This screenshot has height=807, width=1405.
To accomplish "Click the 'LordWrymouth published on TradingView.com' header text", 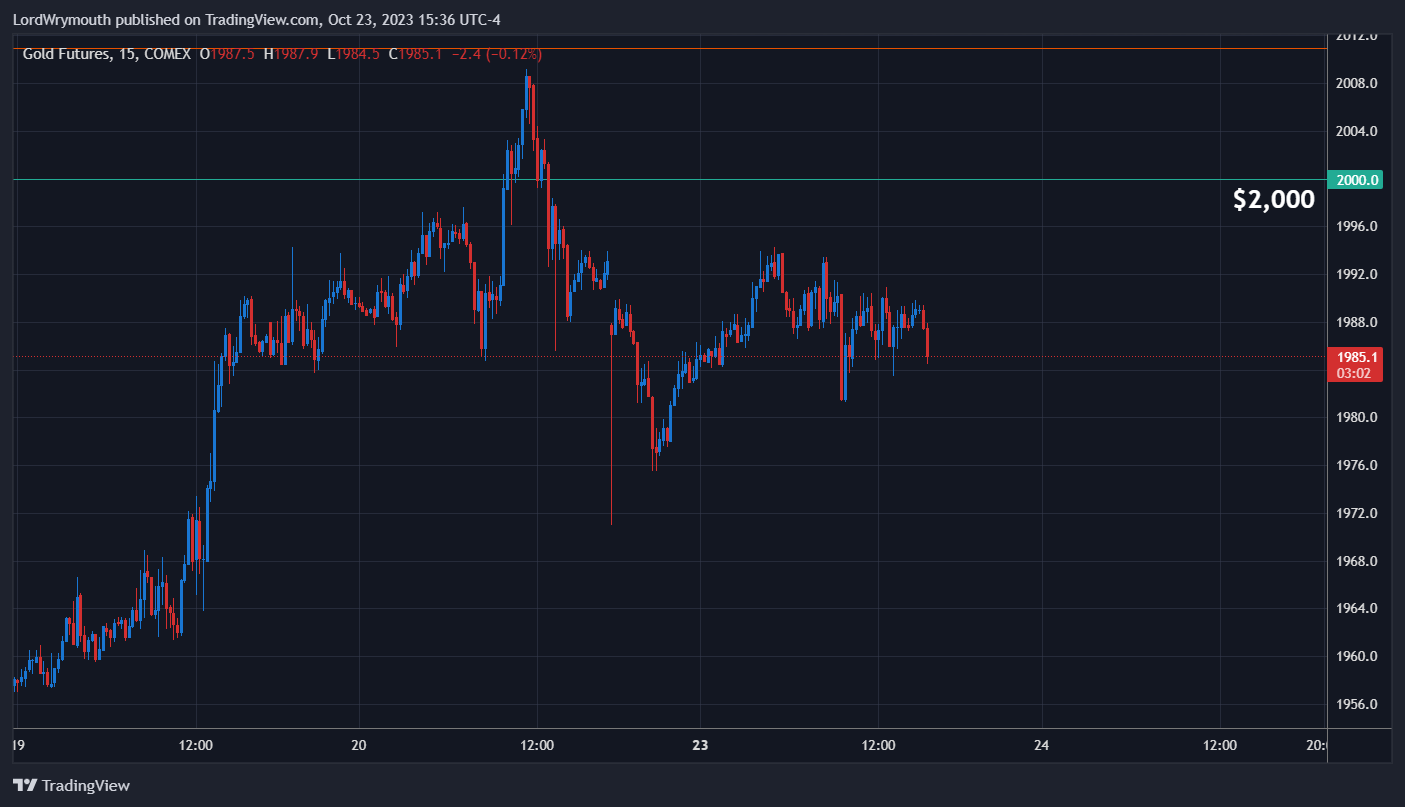I will (x=166, y=20).
